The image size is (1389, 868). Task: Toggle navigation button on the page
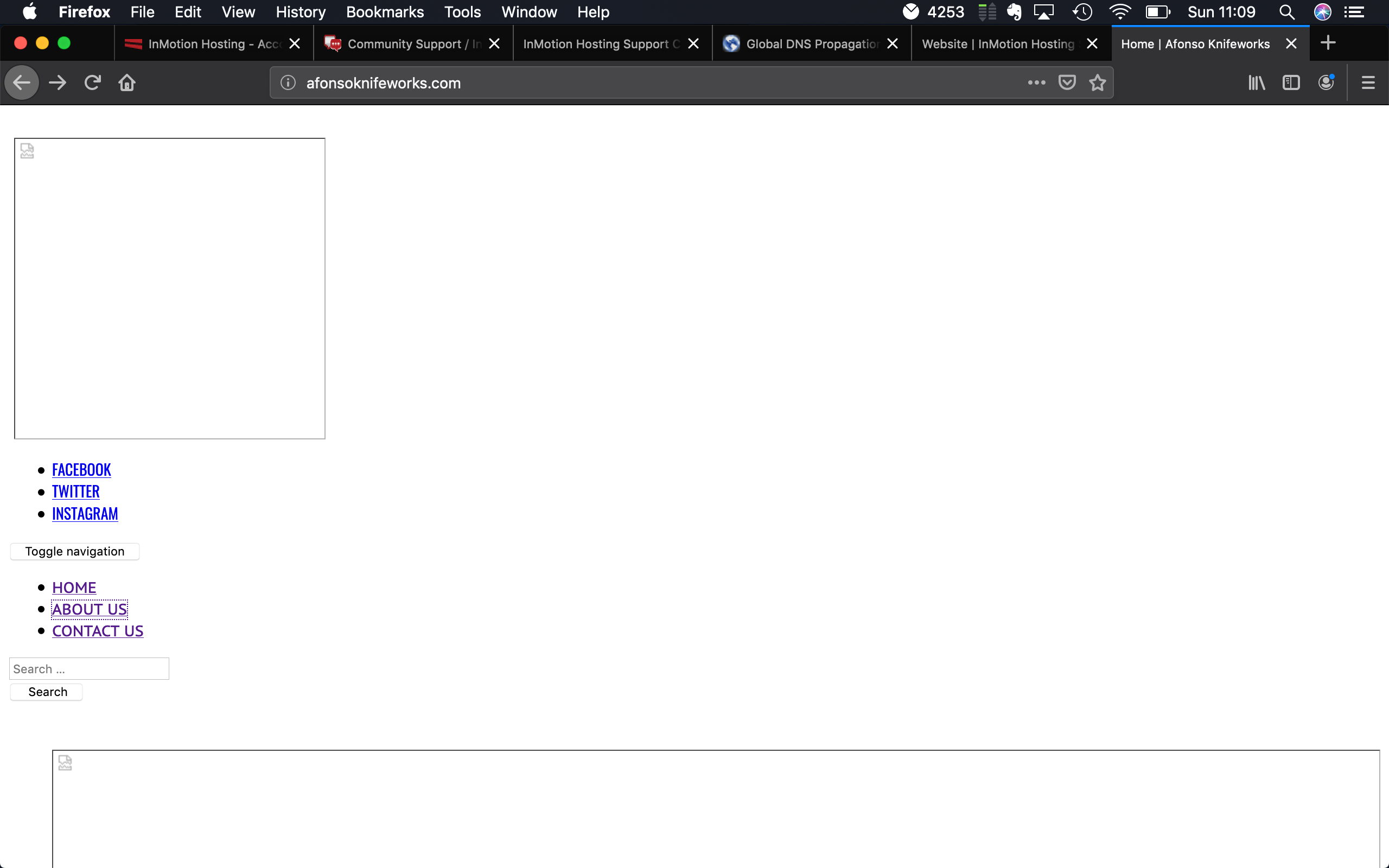click(x=75, y=551)
